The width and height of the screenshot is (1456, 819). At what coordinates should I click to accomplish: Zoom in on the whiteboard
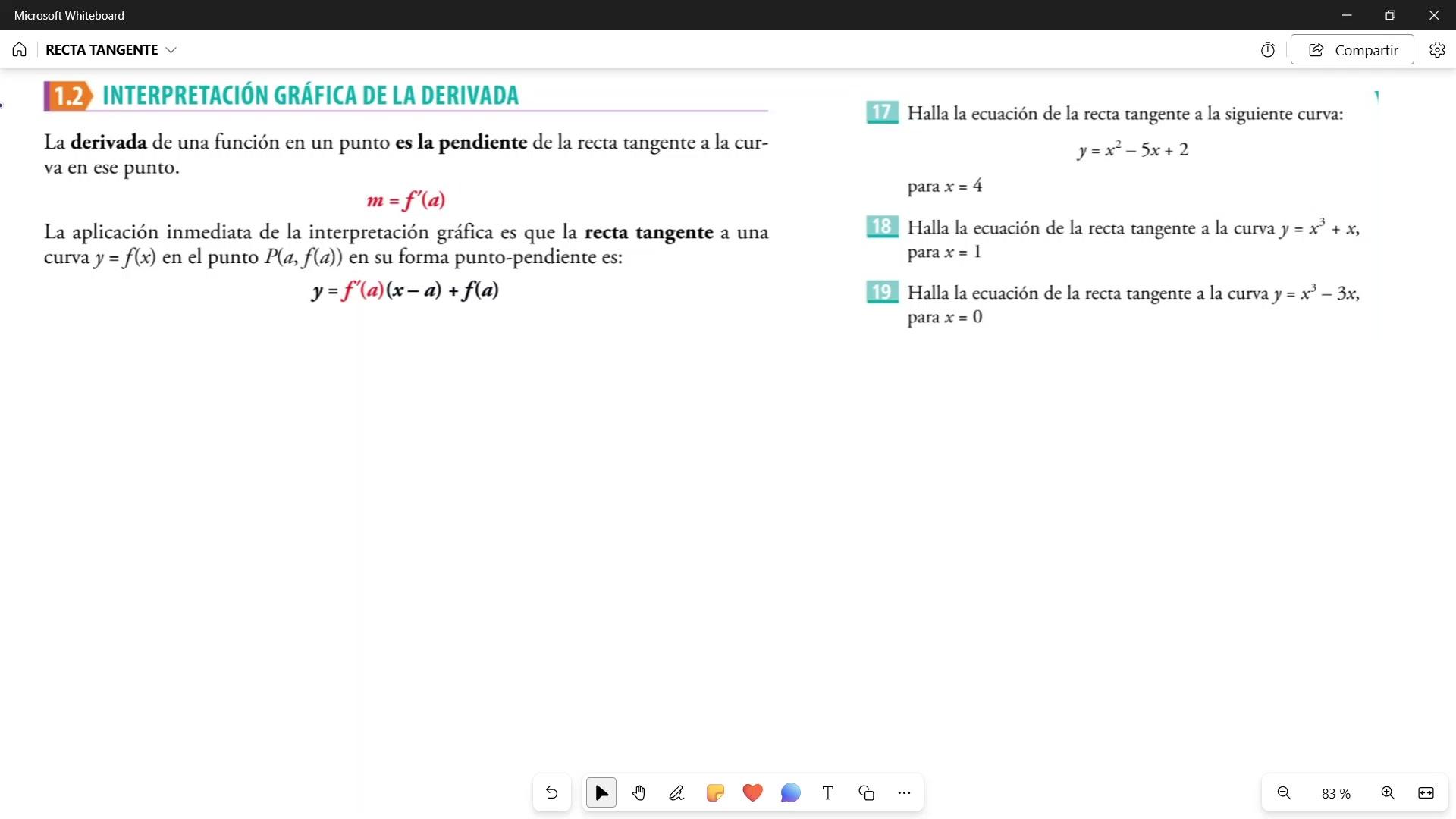(1388, 793)
